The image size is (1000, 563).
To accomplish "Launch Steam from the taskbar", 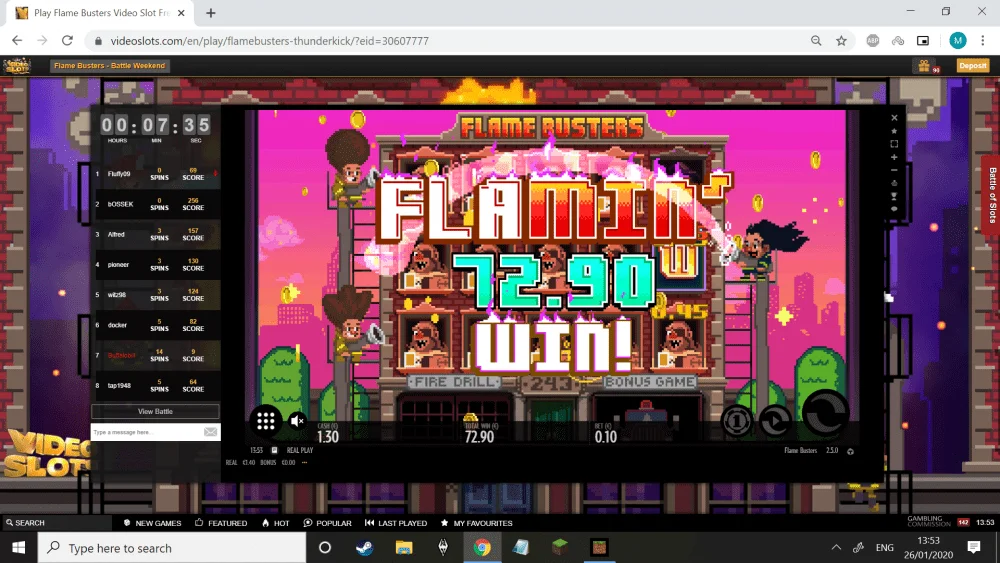I will 364,548.
